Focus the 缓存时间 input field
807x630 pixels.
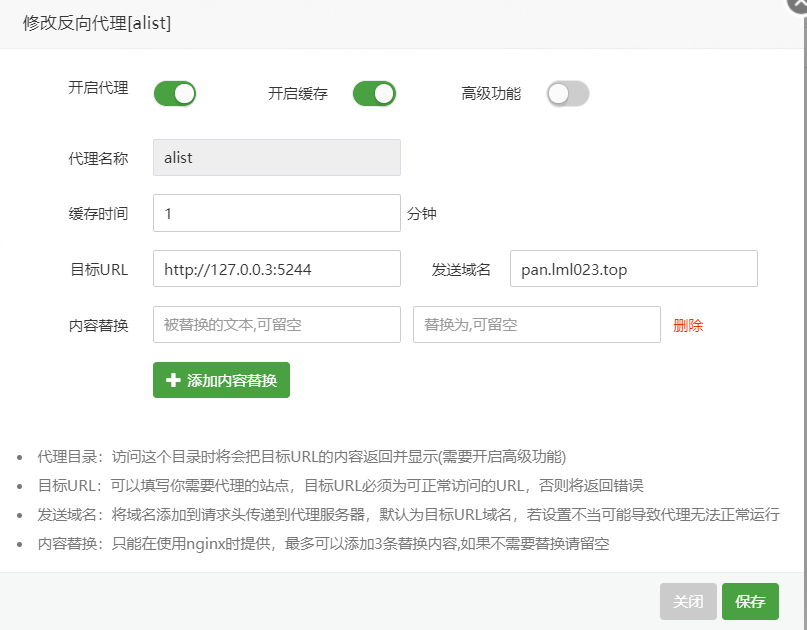276,213
